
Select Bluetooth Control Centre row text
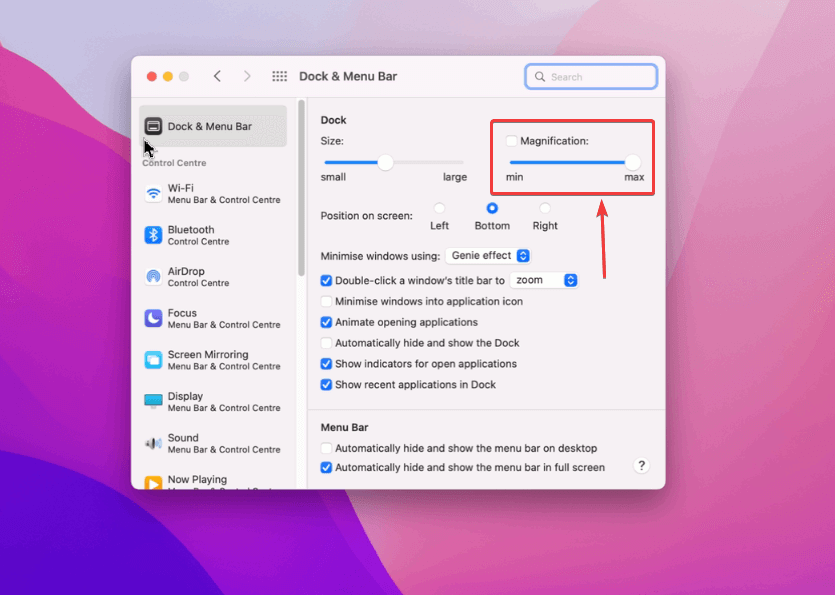pyautogui.click(x=199, y=235)
